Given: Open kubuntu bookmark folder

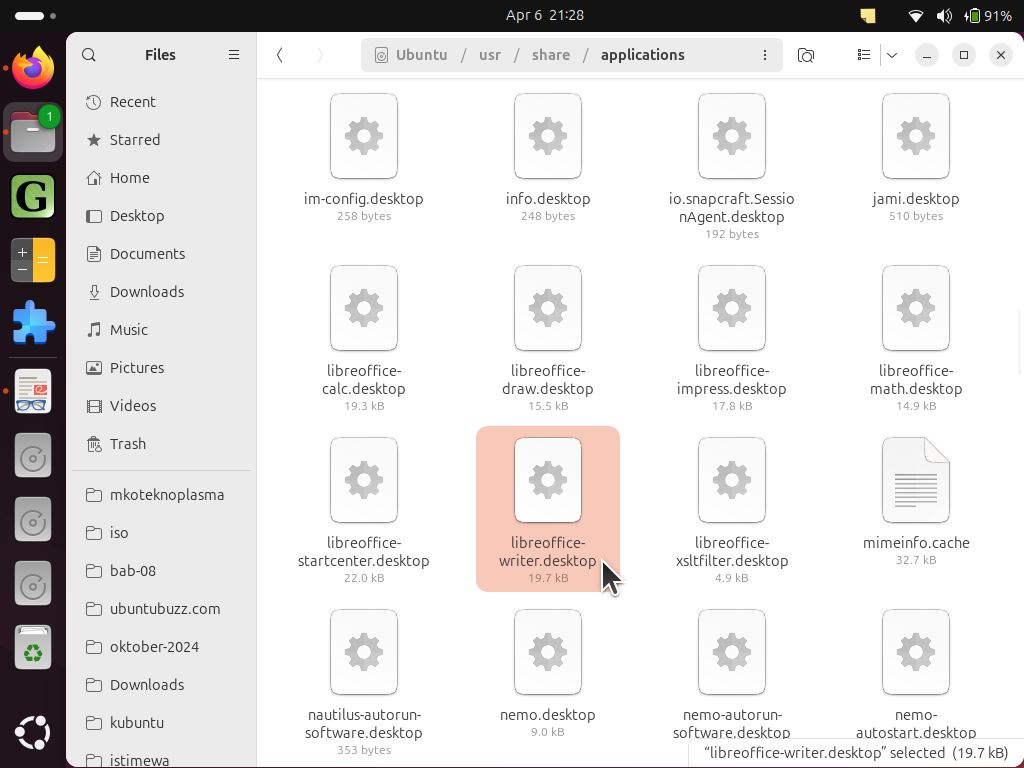Looking at the screenshot, I should (x=161, y=723).
